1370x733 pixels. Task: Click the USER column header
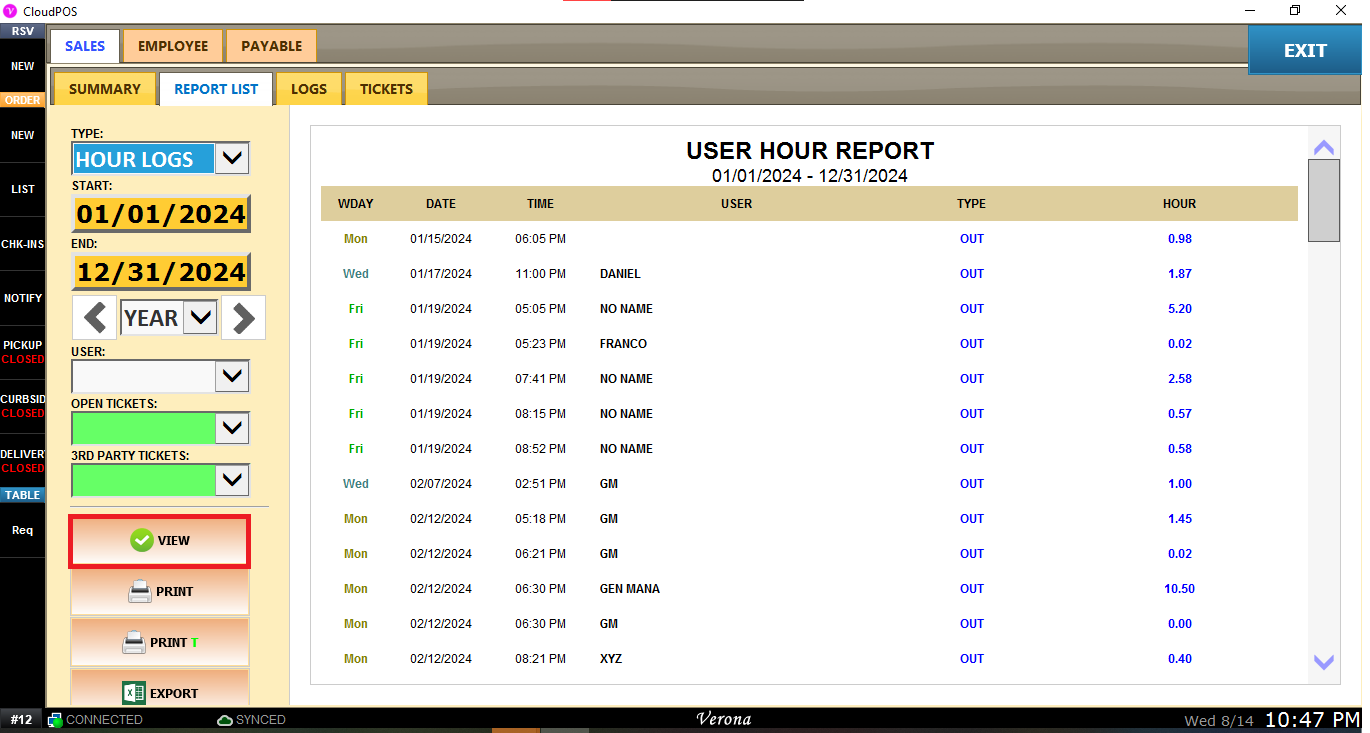737,204
